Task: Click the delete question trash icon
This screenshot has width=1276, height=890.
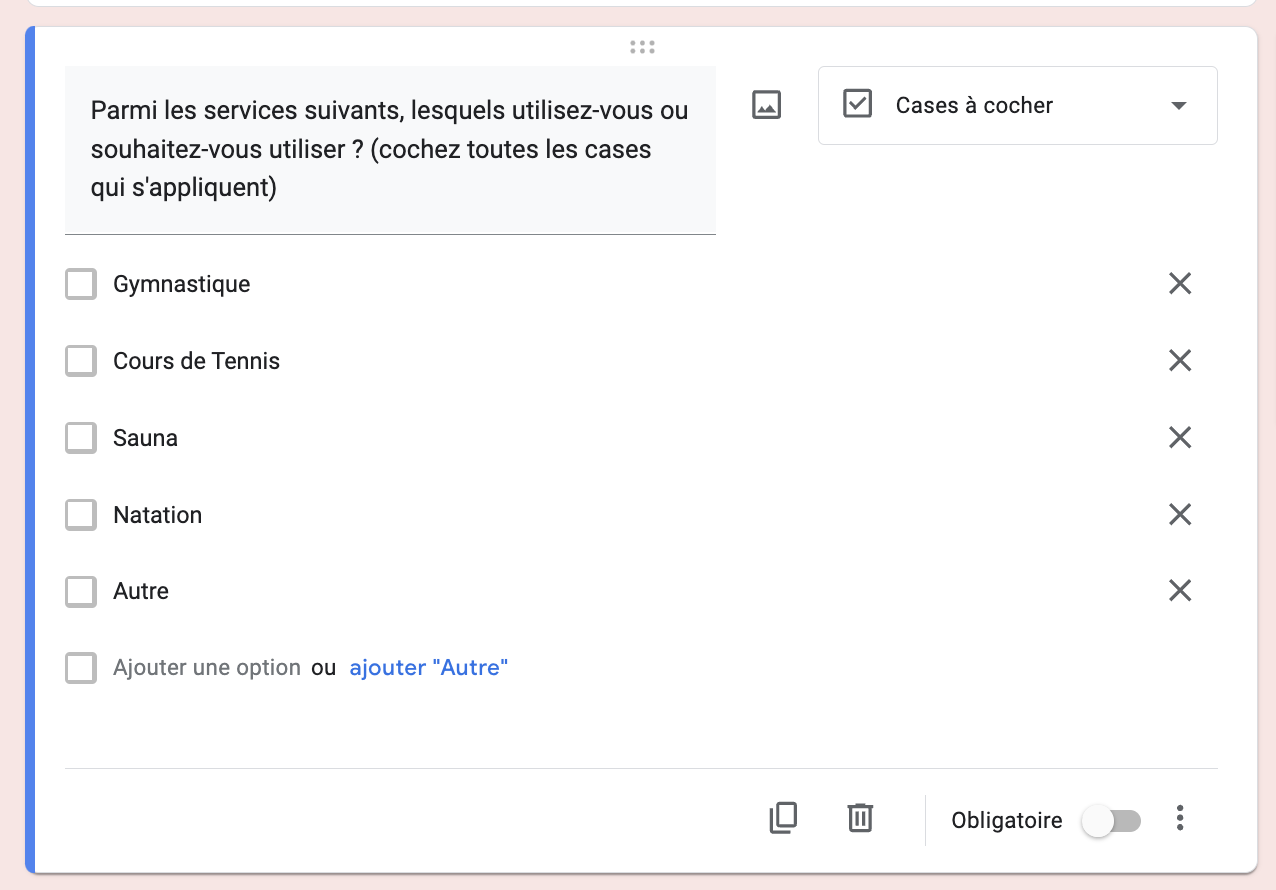Action: click(859, 818)
